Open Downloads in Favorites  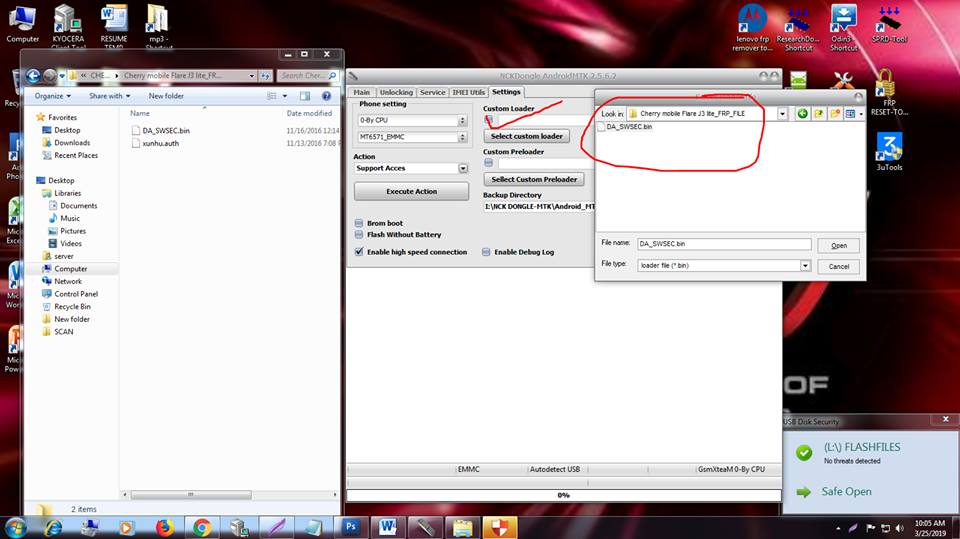point(72,143)
